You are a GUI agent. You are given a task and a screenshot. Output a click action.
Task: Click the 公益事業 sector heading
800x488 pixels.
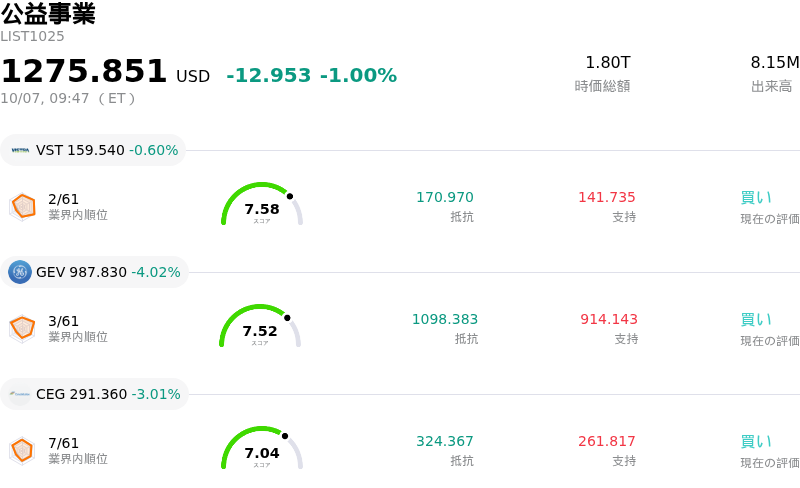[x=48, y=13]
